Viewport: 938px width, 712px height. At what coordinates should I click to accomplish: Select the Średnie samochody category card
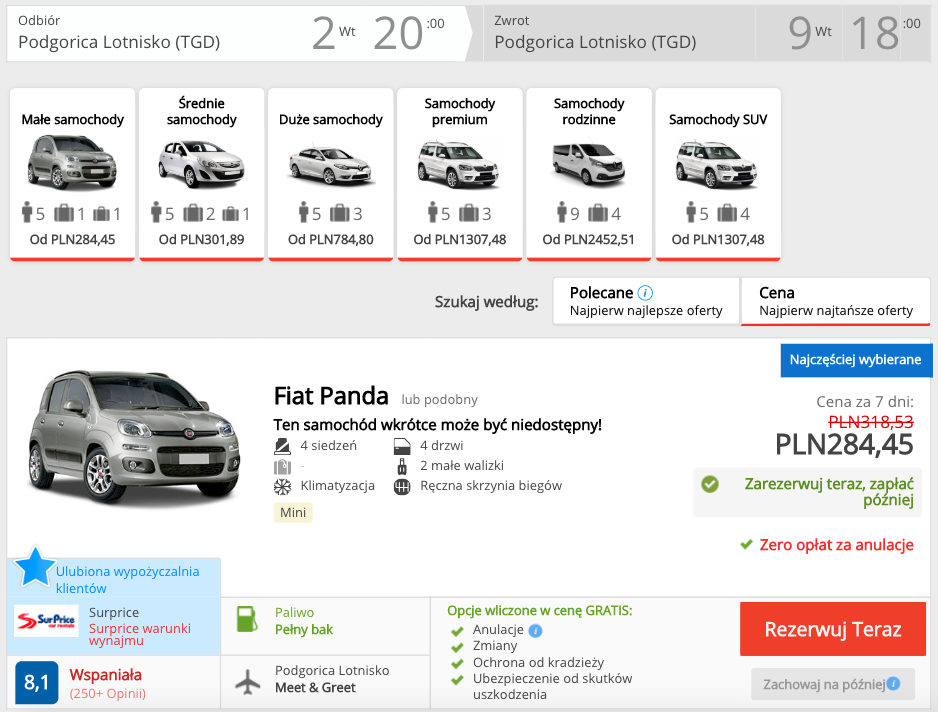coord(202,174)
